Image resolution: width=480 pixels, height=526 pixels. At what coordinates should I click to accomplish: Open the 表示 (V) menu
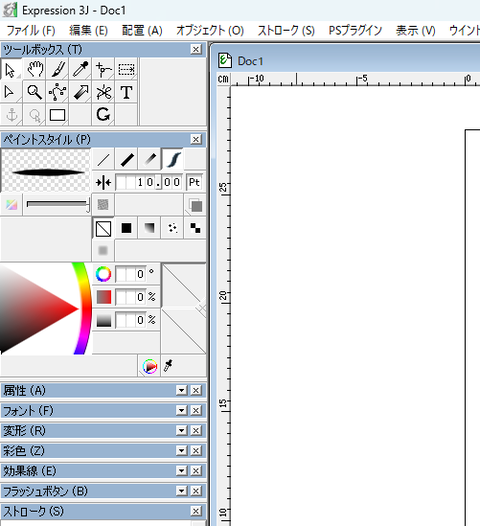[x=416, y=31]
